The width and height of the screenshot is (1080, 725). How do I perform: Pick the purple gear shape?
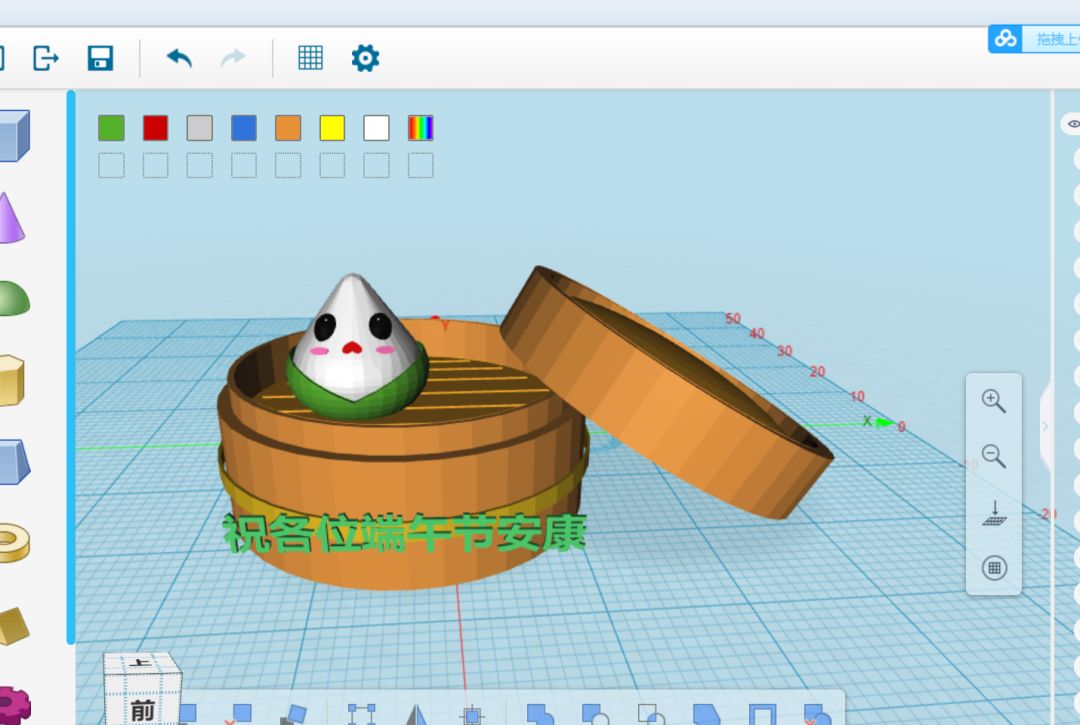tap(14, 706)
